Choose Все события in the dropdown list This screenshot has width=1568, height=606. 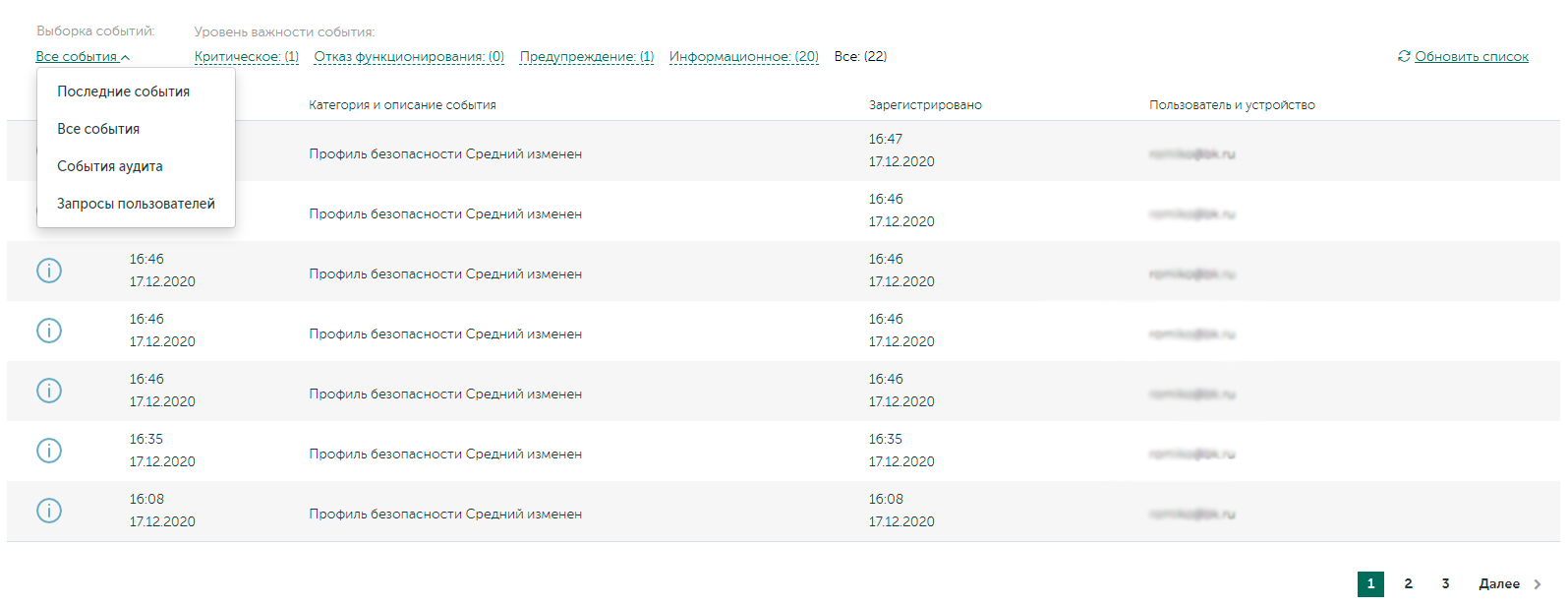tap(98, 129)
